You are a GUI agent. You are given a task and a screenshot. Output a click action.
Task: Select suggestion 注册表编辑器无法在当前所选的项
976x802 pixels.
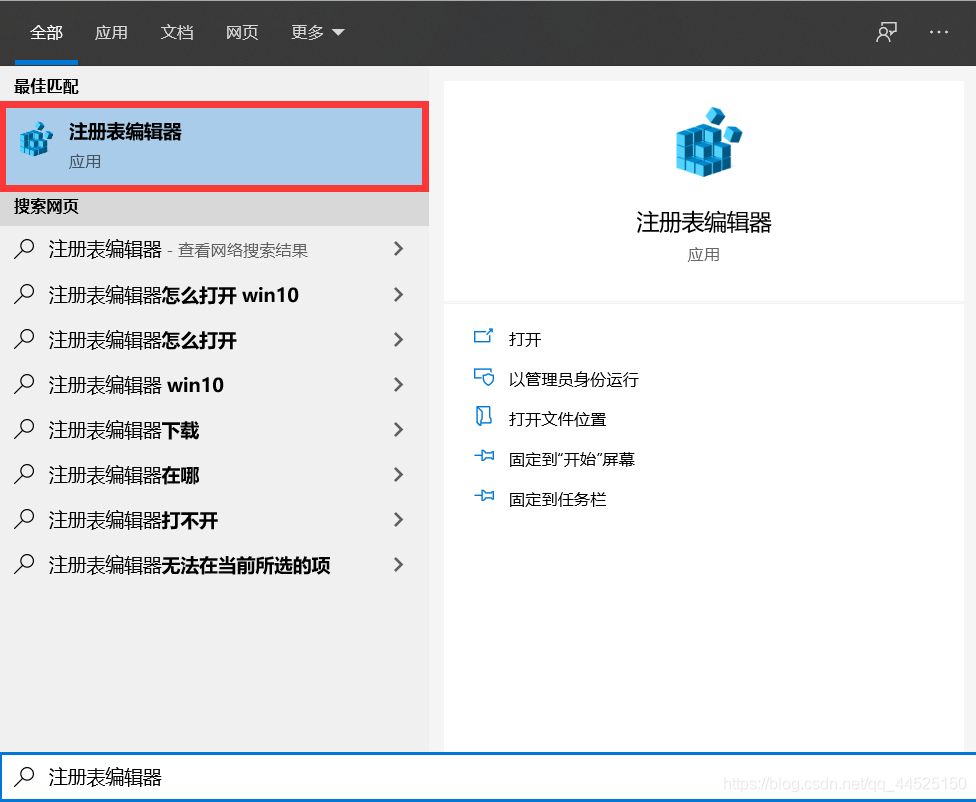[x=214, y=565]
